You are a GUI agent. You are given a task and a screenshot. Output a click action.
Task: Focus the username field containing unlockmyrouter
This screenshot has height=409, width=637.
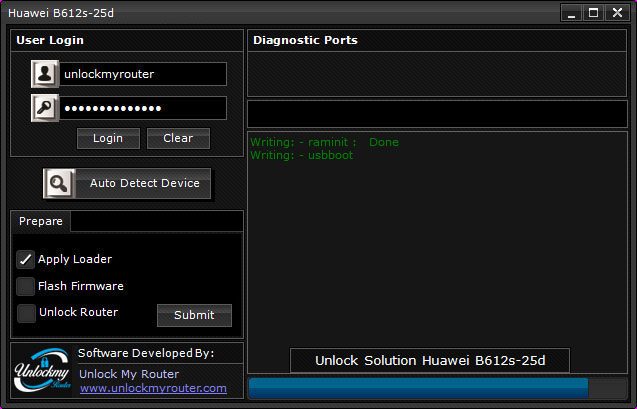[x=143, y=74]
